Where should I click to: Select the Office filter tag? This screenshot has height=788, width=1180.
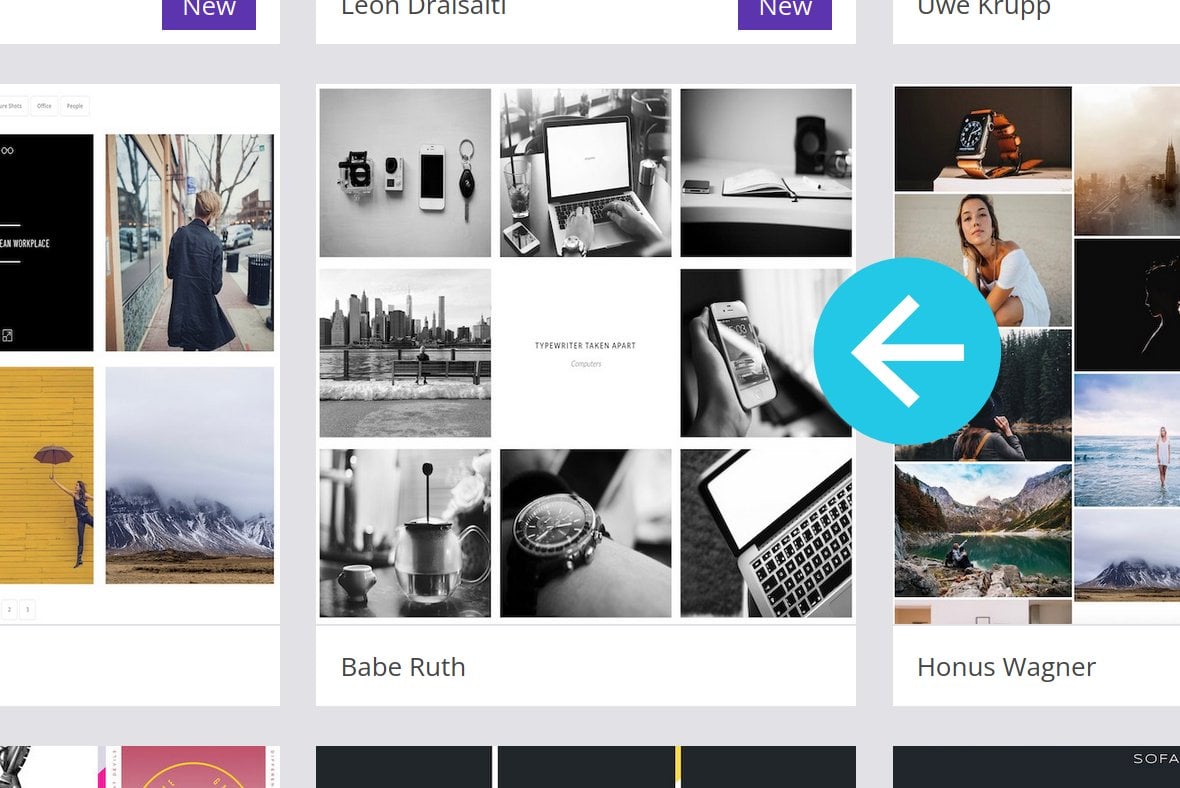point(44,106)
